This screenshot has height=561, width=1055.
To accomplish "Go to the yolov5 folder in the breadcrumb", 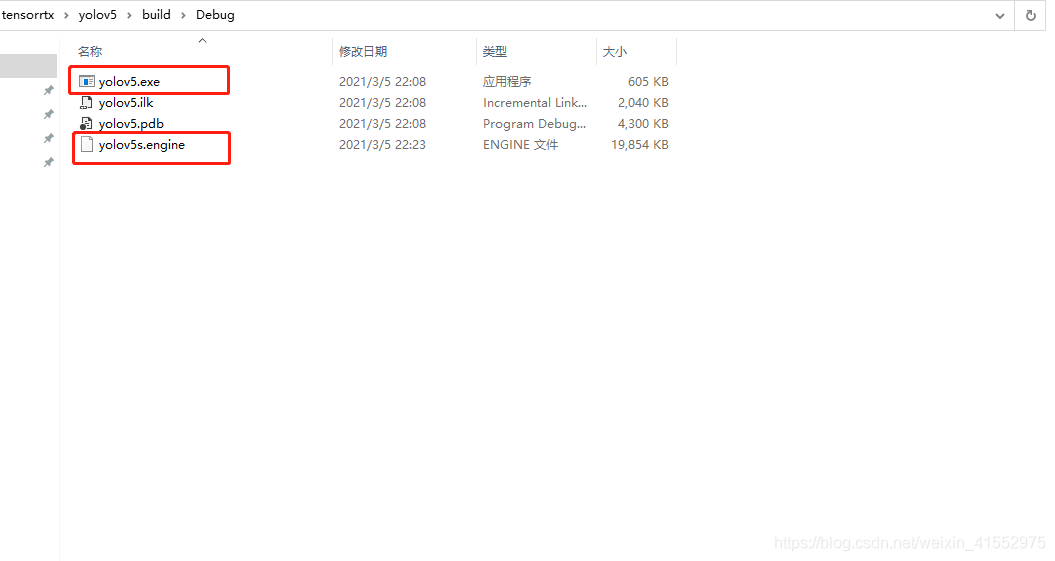I will click(98, 15).
